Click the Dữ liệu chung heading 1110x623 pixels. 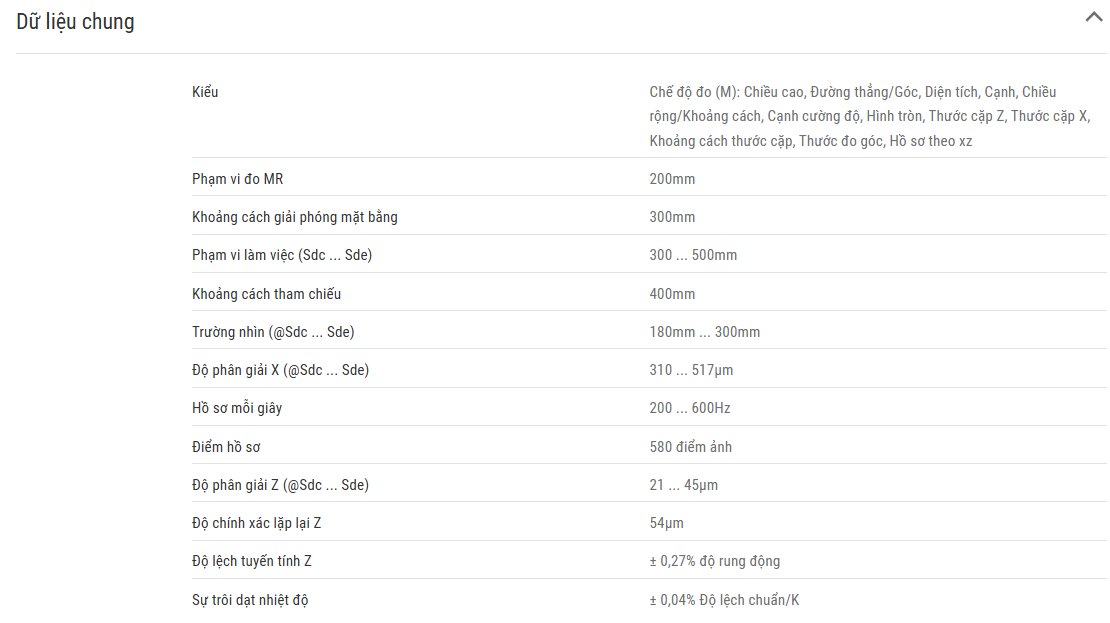tap(75, 22)
